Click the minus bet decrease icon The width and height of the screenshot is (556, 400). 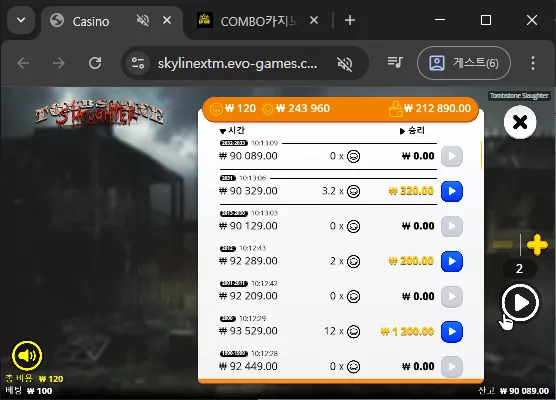coord(503,245)
